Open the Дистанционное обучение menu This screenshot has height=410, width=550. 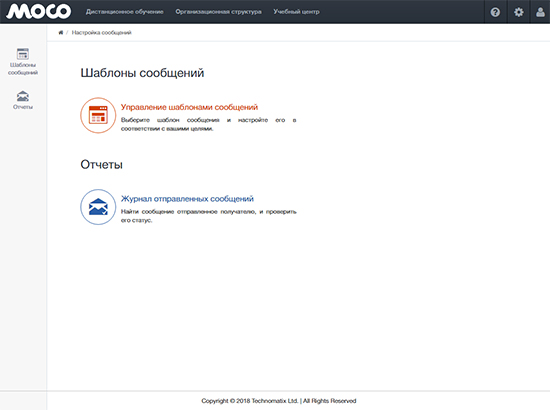click(125, 12)
